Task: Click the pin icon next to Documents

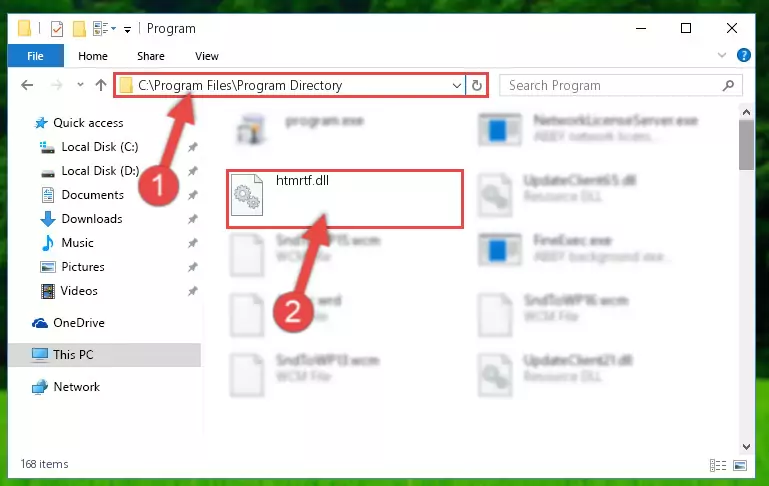Action: [x=193, y=195]
